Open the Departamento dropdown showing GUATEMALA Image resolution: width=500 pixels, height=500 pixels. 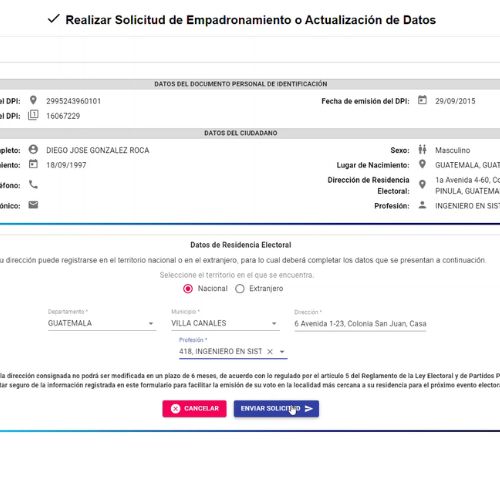click(102, 323)
